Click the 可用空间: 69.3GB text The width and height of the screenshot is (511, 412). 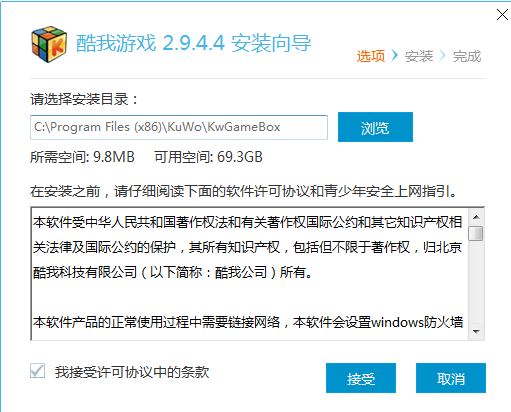tap(208, 157)
